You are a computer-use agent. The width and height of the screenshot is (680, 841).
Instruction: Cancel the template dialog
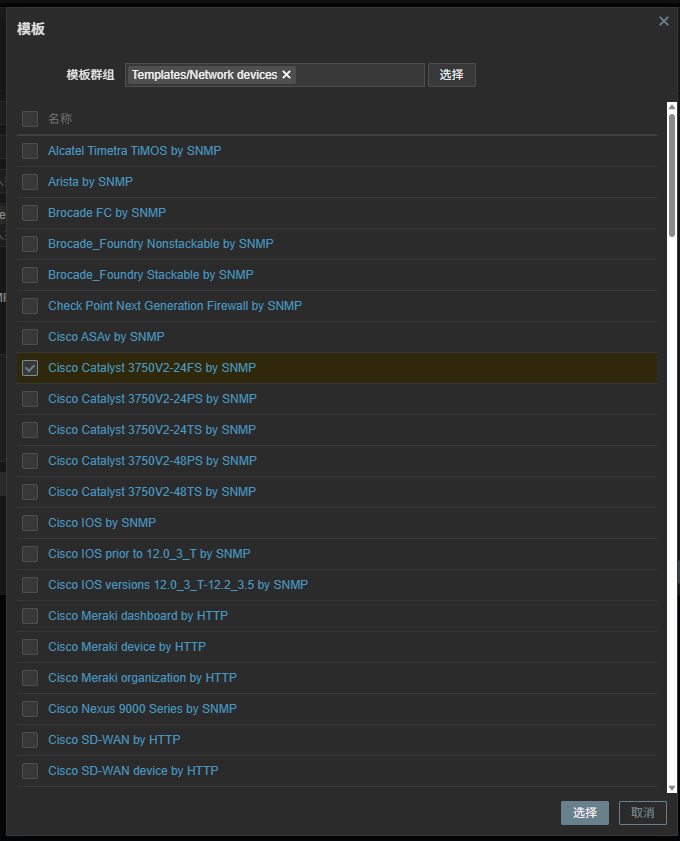(x=642, y=813)
